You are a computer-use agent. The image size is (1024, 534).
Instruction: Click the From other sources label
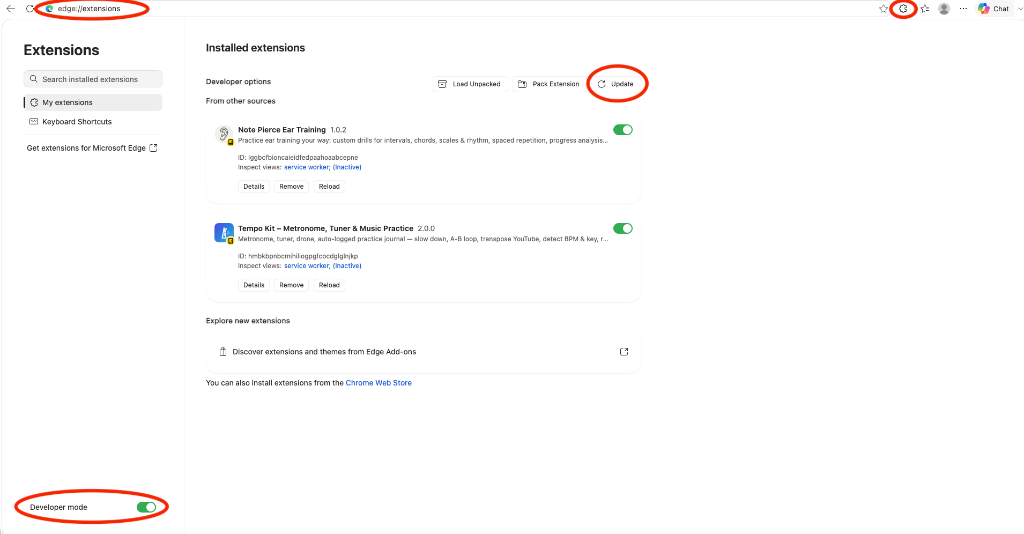click(x=240, y=101)
